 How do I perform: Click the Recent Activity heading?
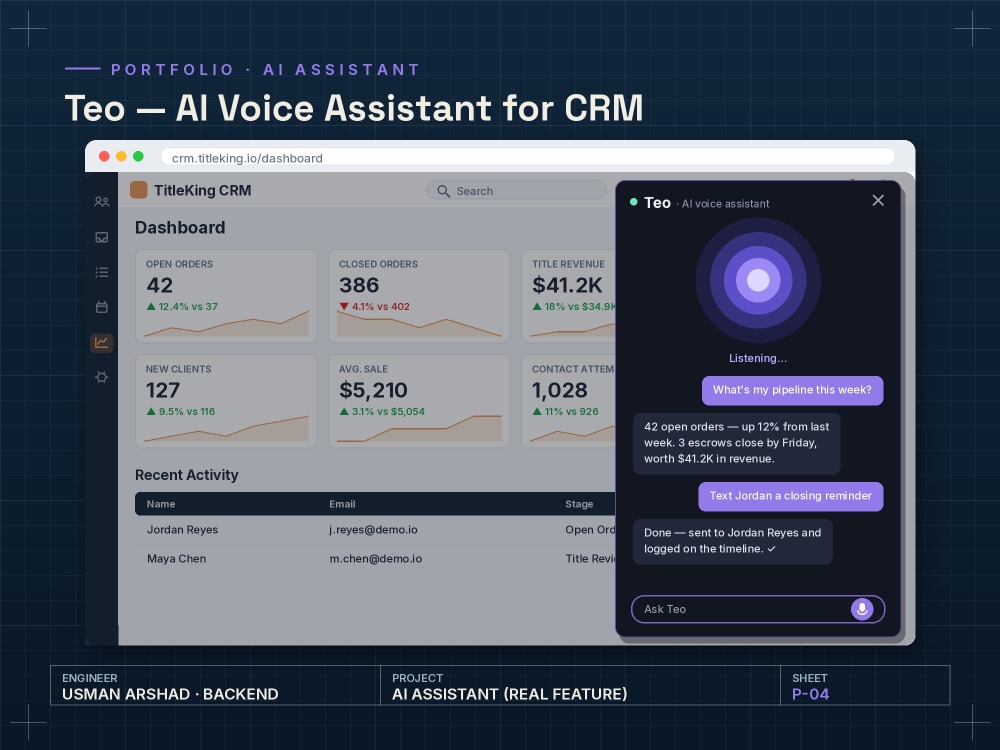coord(186,475)
